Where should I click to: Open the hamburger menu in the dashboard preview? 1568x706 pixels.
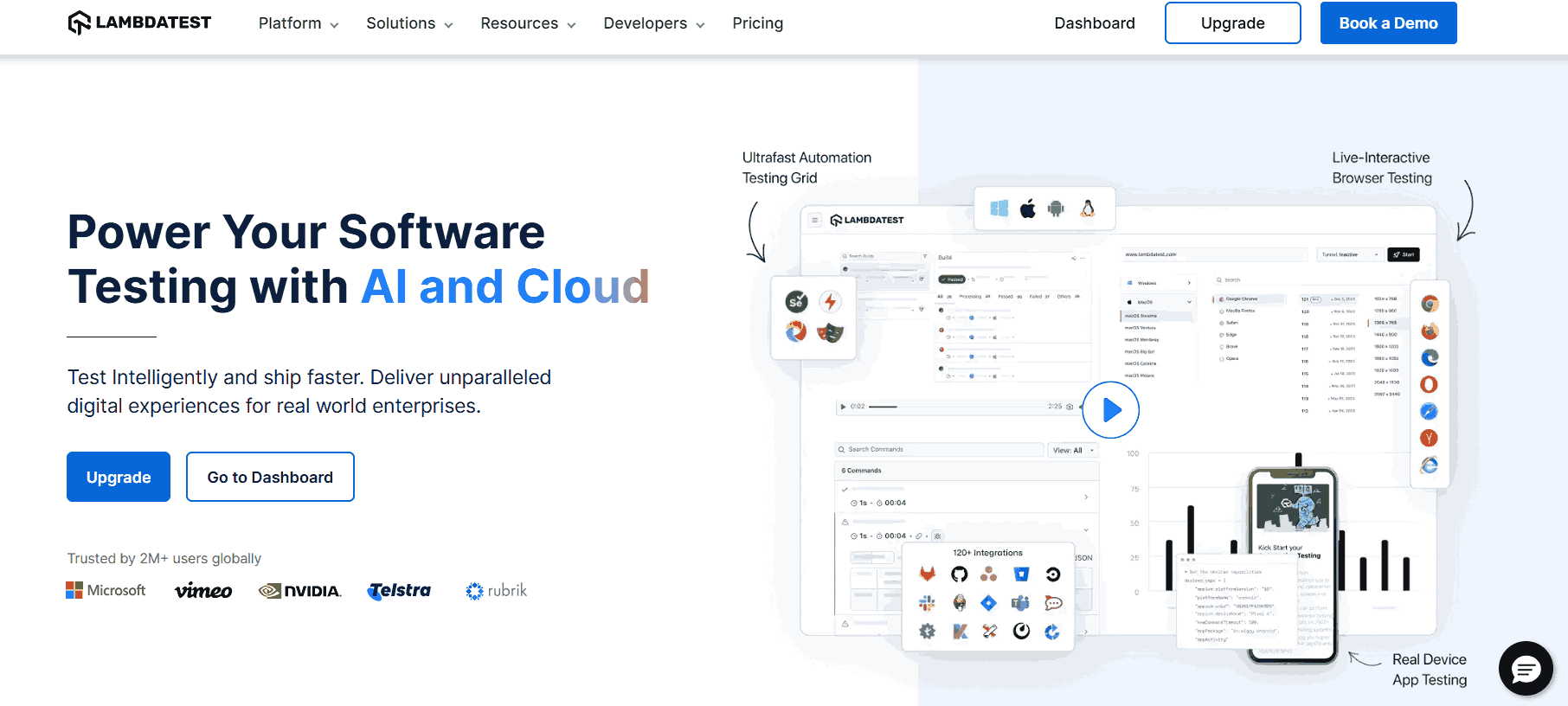pyautogui.click(x=815, y=220)
